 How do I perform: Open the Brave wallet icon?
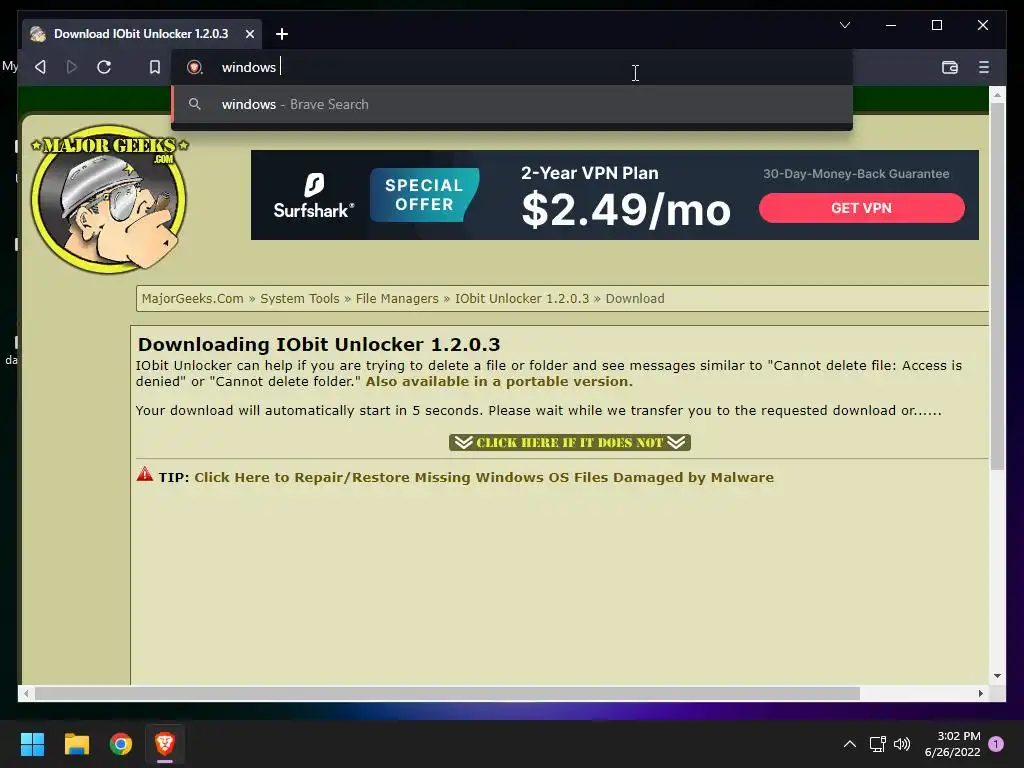click(950, 67)
